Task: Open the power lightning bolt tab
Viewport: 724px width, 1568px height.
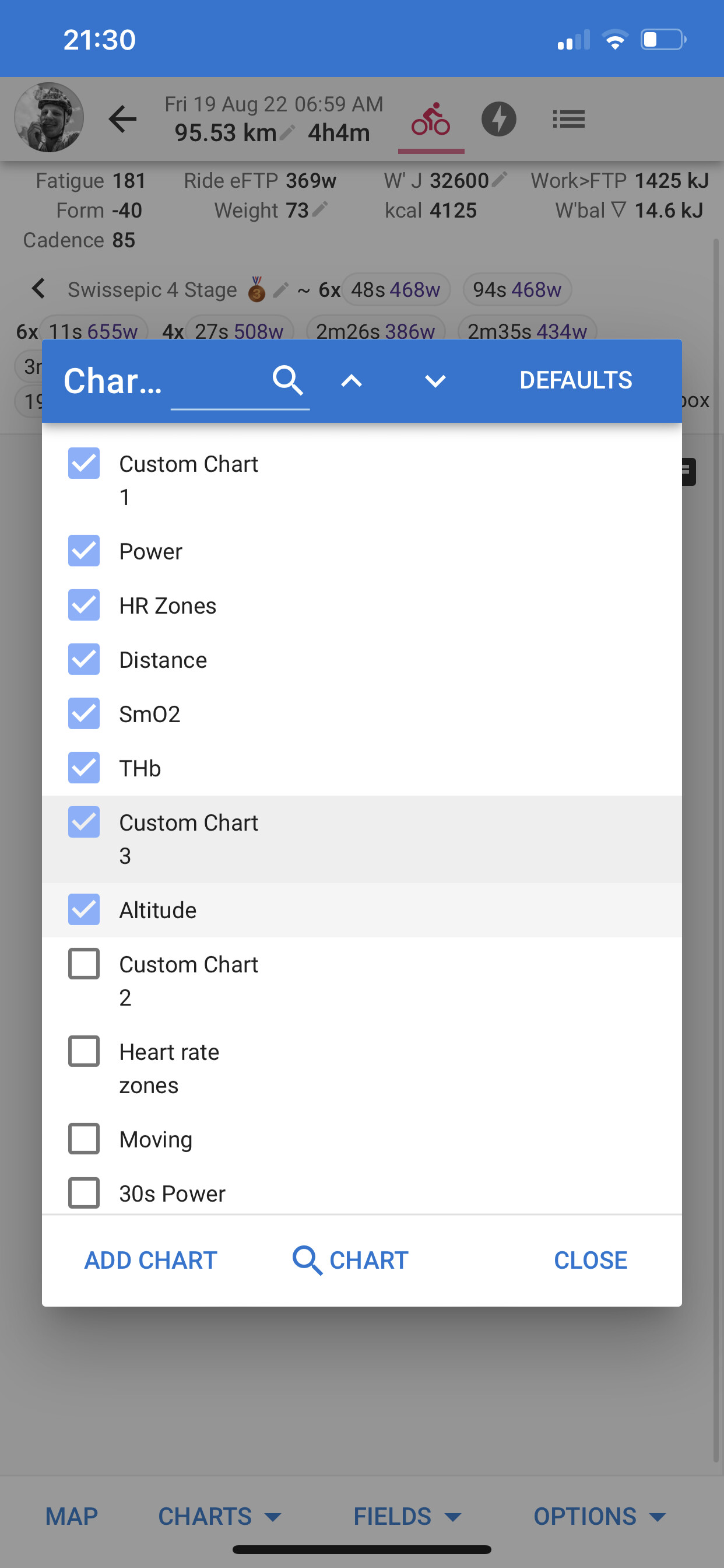Action: (499, 120)
